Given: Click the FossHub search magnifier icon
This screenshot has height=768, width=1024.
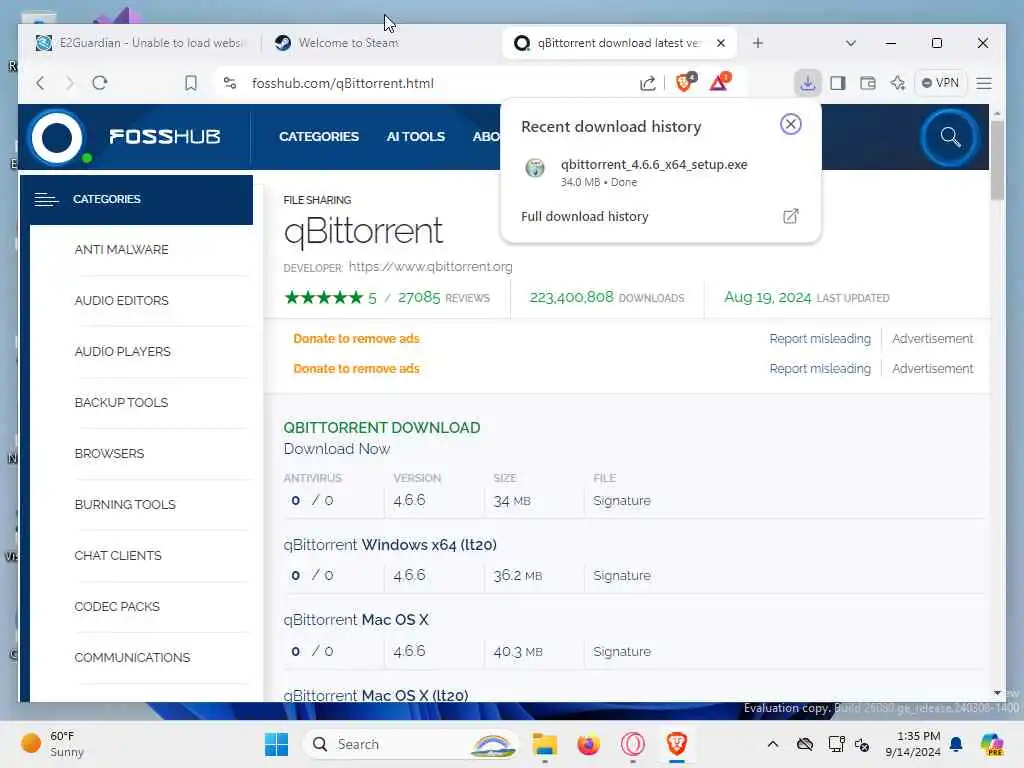Looking at the screenshot, I should (x=950, y=137).
